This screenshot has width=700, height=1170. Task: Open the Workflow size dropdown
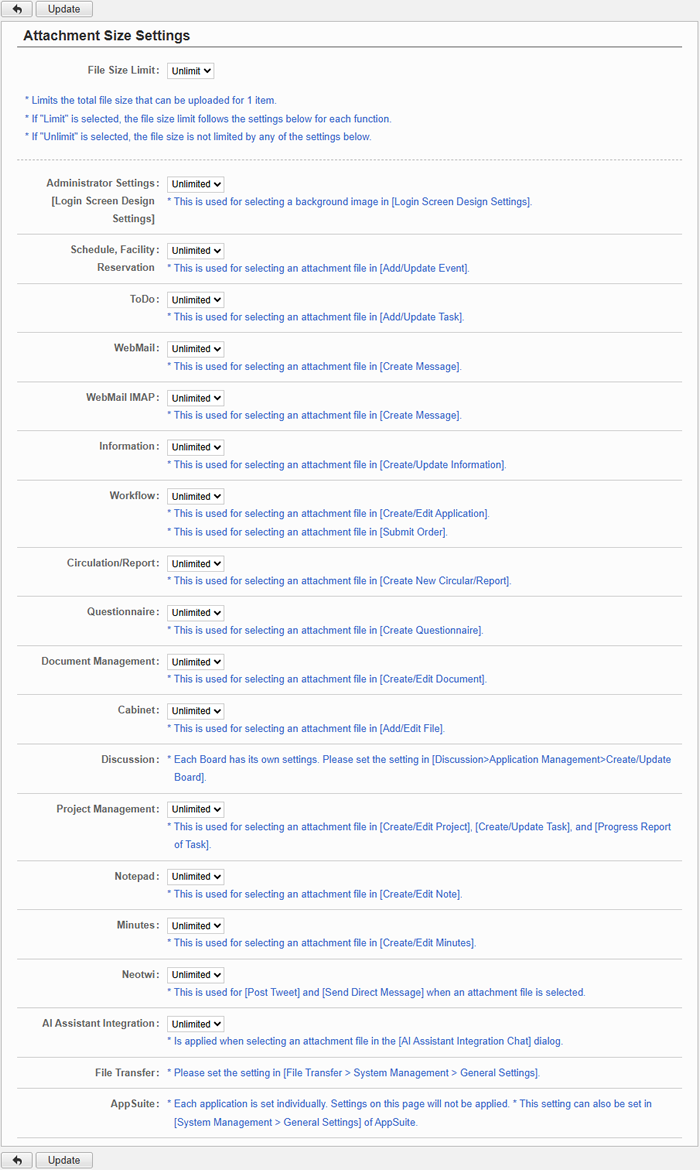click(196, 496)
